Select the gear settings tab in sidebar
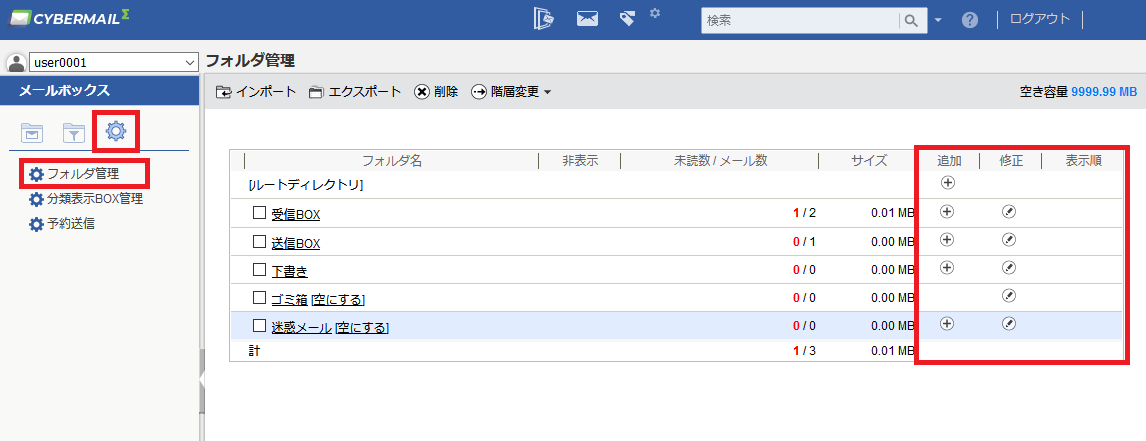Screen dimensions: 1146x441 (116, 132)
